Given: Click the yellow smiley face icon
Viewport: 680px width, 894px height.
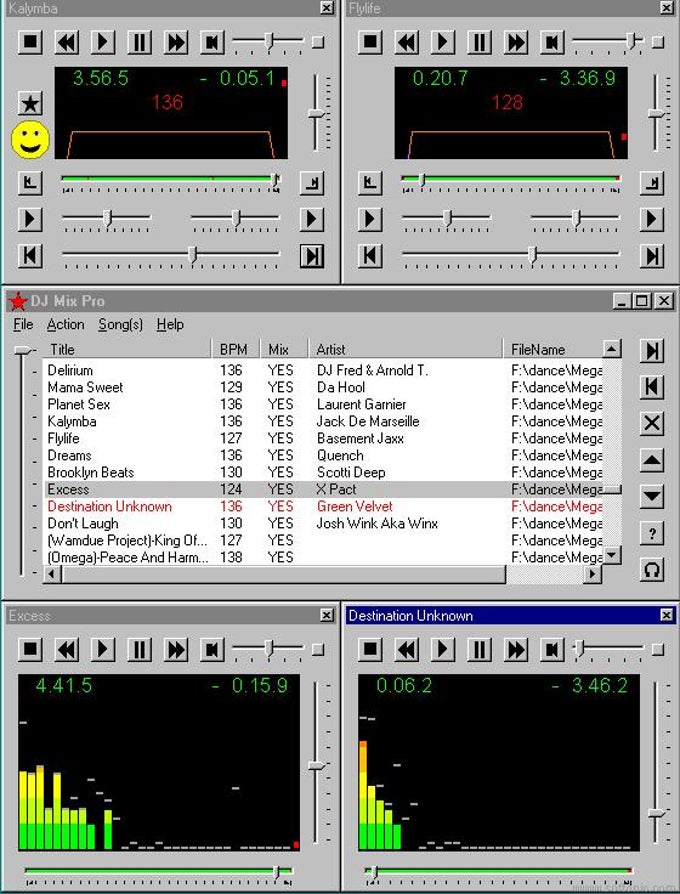Looking at the screenshot, I should coord(30,140).
